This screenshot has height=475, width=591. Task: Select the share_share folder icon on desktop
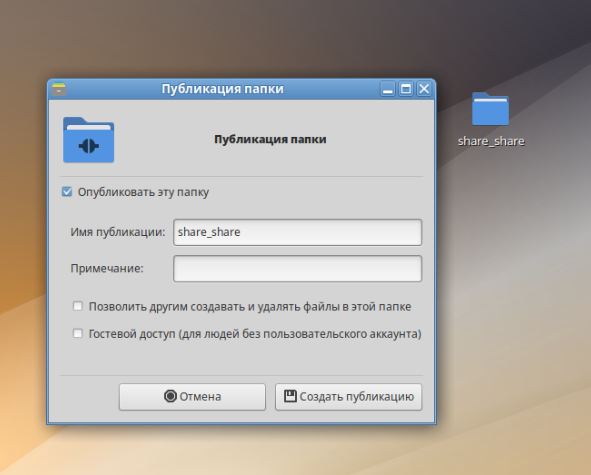[x=490, y=109]
